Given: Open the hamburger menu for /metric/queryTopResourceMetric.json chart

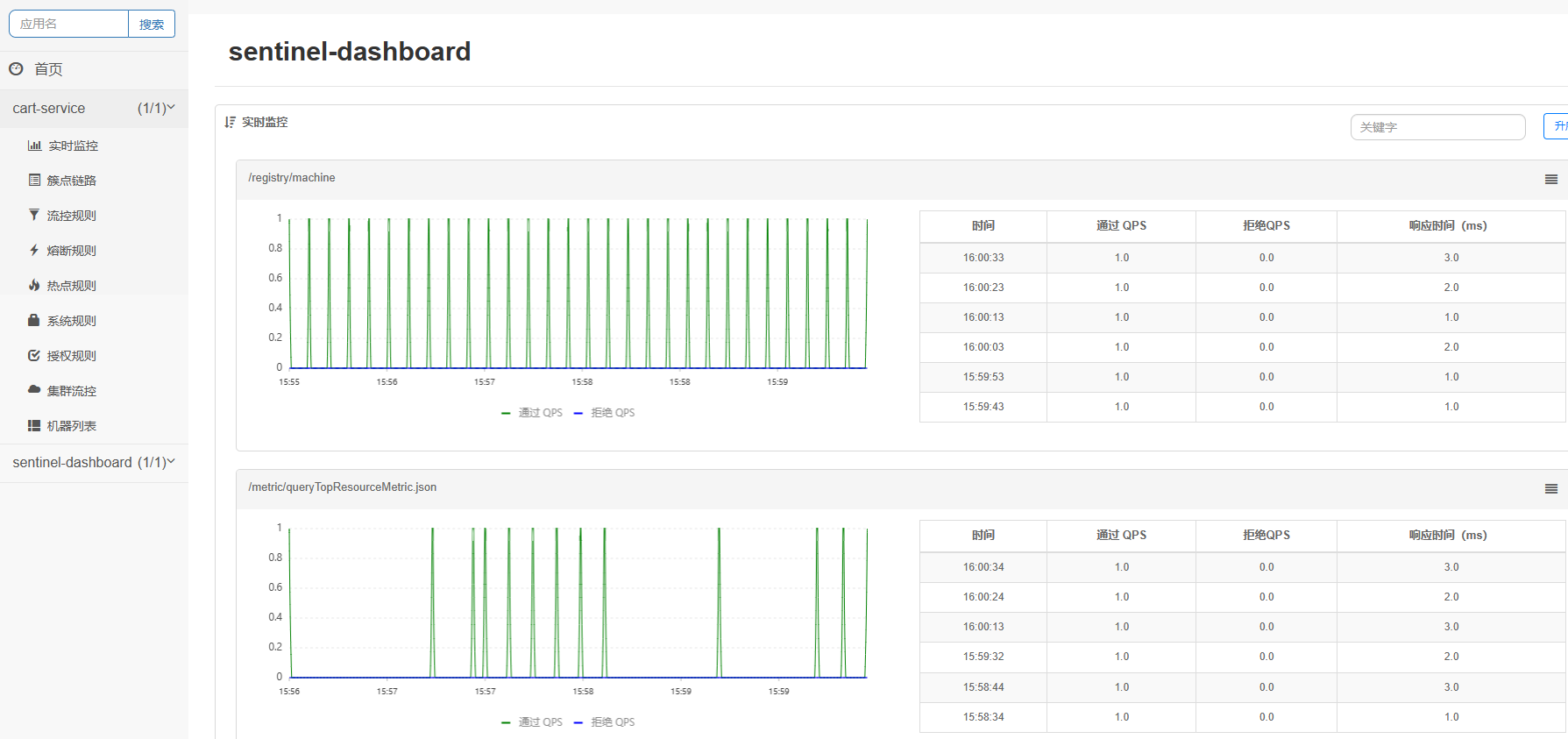Looking at the screenshot, I should point(1551,489).
